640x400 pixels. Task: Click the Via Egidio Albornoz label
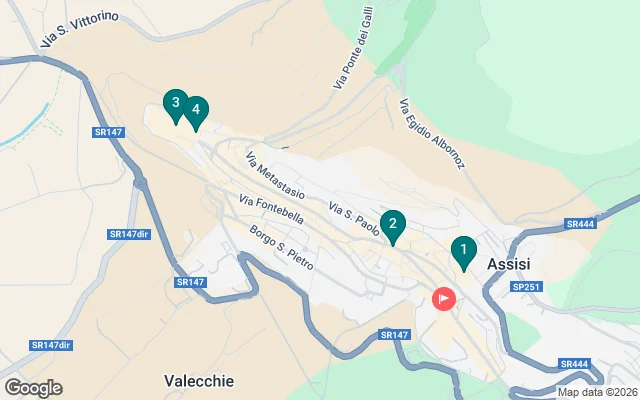coord(432,133)
